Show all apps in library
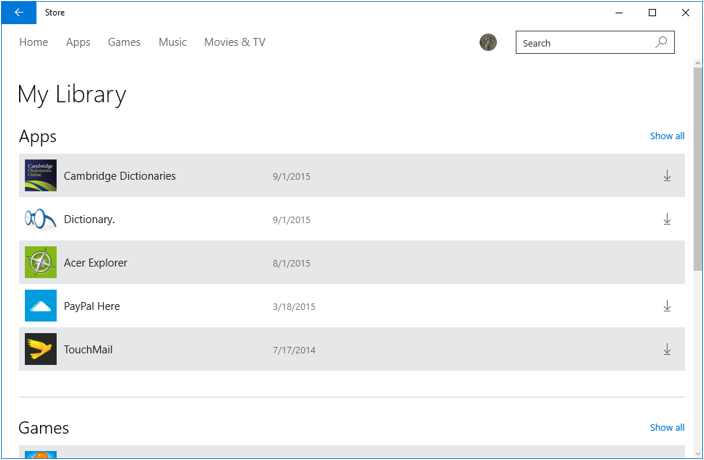This screenshot has width=704, height=460. click(667, 136)
